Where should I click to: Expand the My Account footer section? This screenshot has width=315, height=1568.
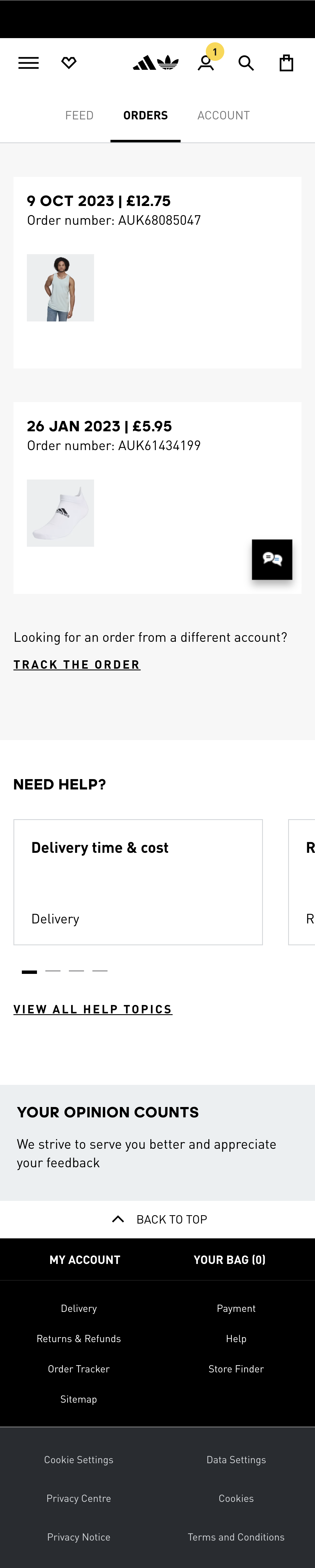pyautogui.click(x=85, y=1260)
